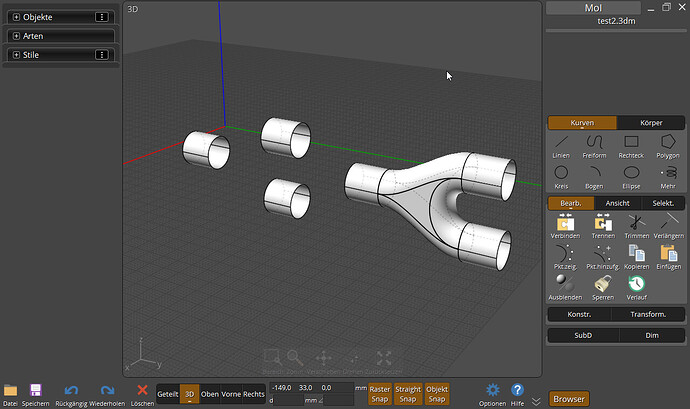The height and width of the screenshot is (409, 690).
Task: Click the Browser button
Action: click(x=568, y=398)
